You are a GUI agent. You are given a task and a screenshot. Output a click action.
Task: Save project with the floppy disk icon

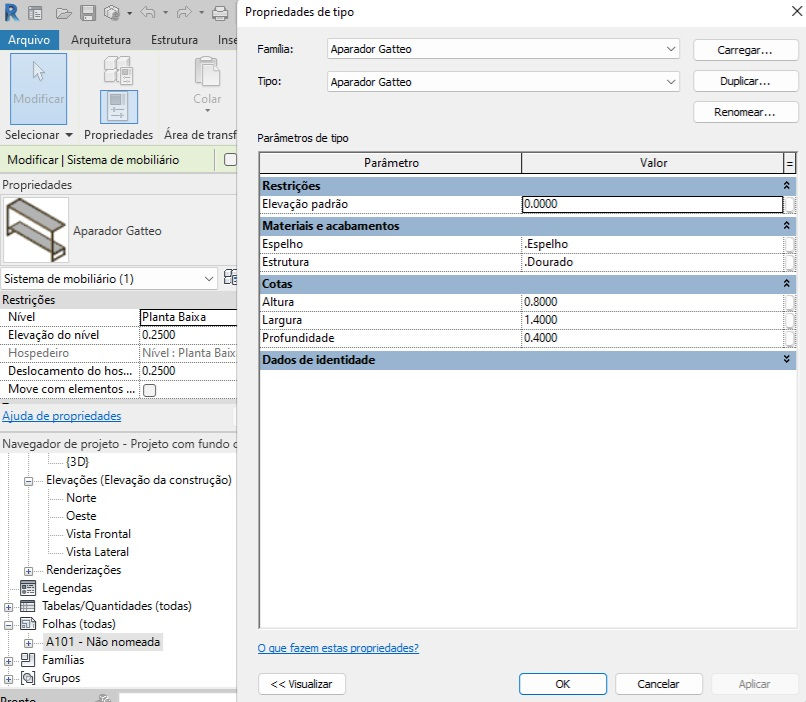click(x=88, y=13)
